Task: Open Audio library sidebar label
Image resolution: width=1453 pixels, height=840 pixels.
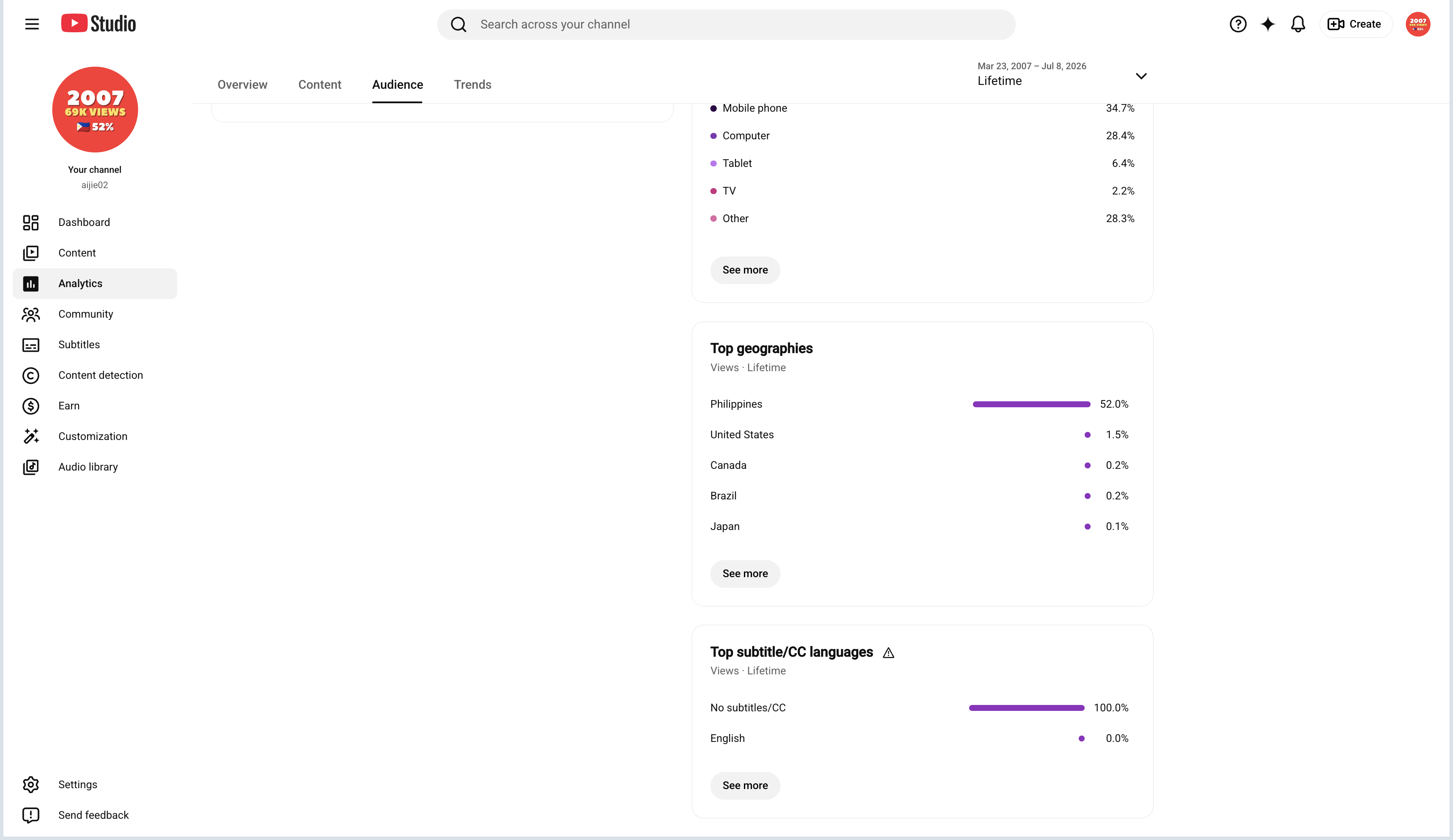Action: coord(88,467)
